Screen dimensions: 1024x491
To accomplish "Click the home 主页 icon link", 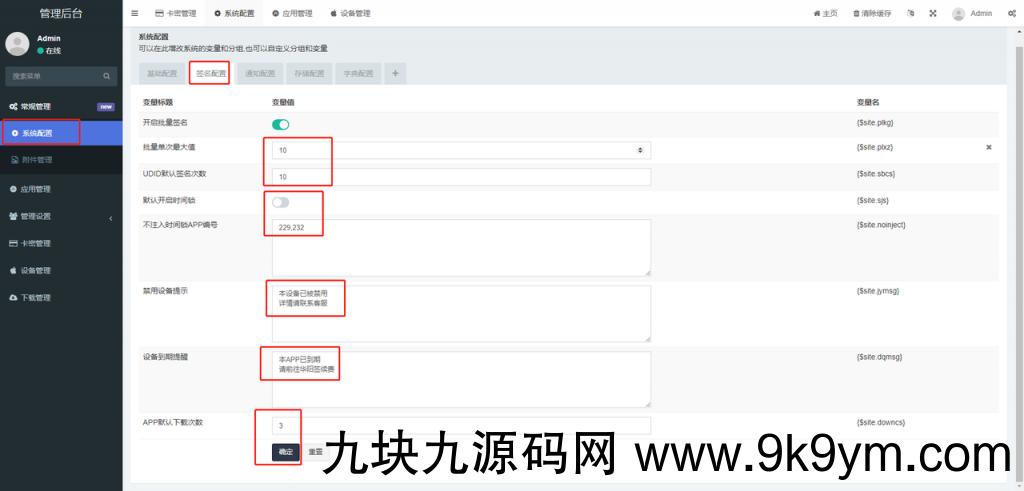I will pyautogui.click(x=825, y=13).
